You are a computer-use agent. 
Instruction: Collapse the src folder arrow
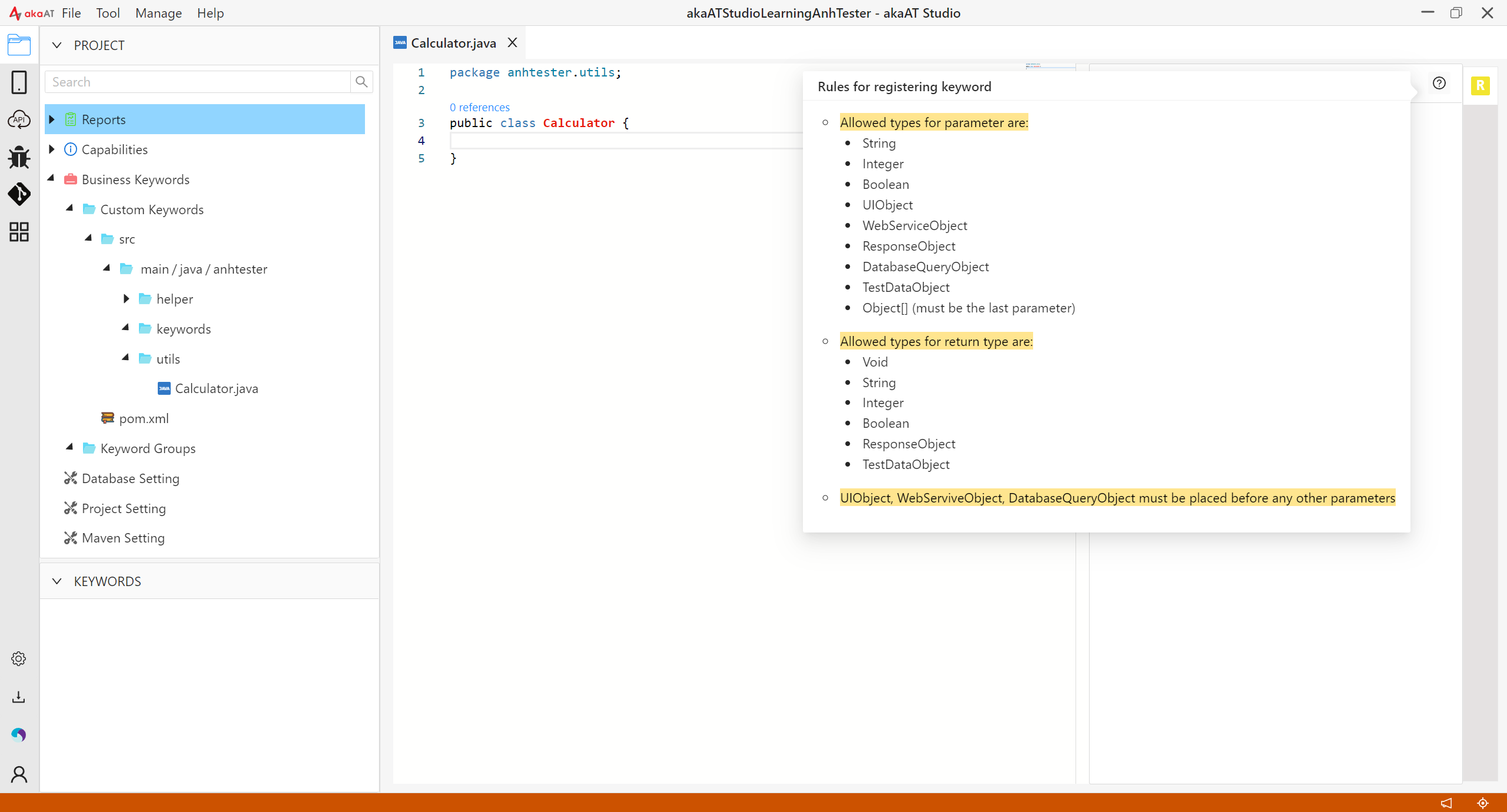(89, 238)
